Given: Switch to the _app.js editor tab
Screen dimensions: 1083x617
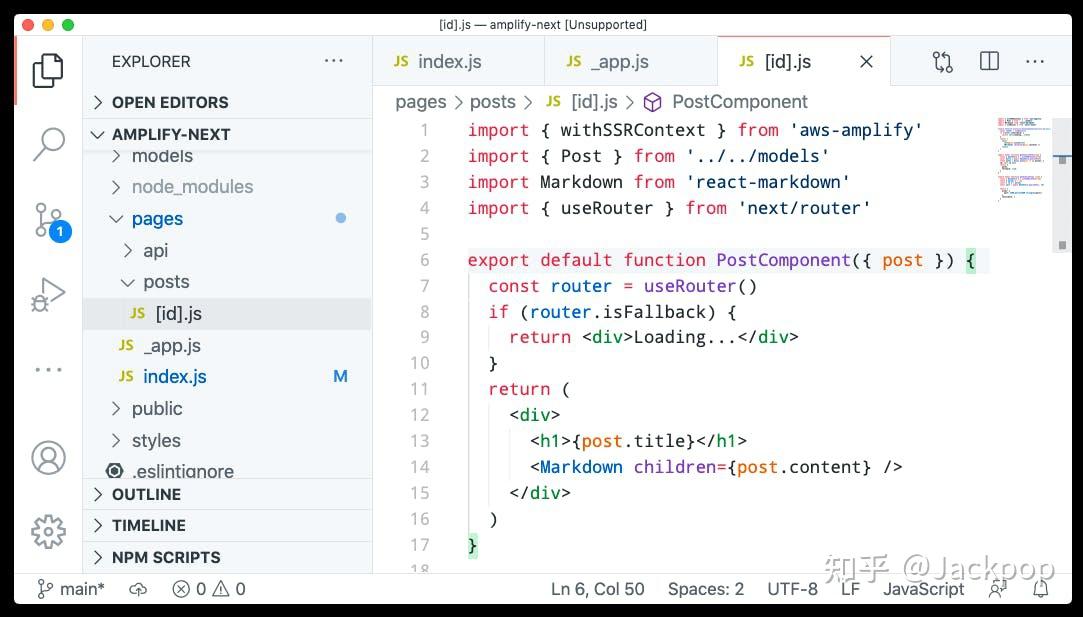Looking at the screenshot, I should [x=620, y=62].
